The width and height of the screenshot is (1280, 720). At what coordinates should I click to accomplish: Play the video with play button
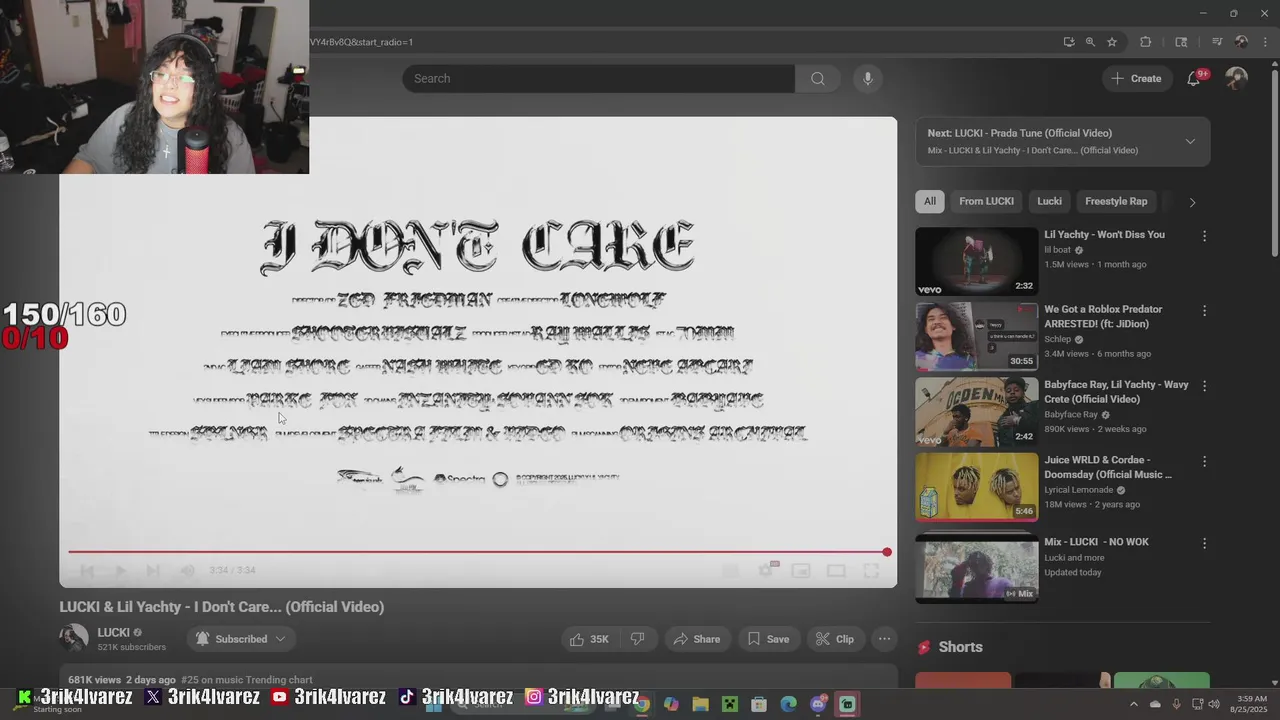(120, 570)
